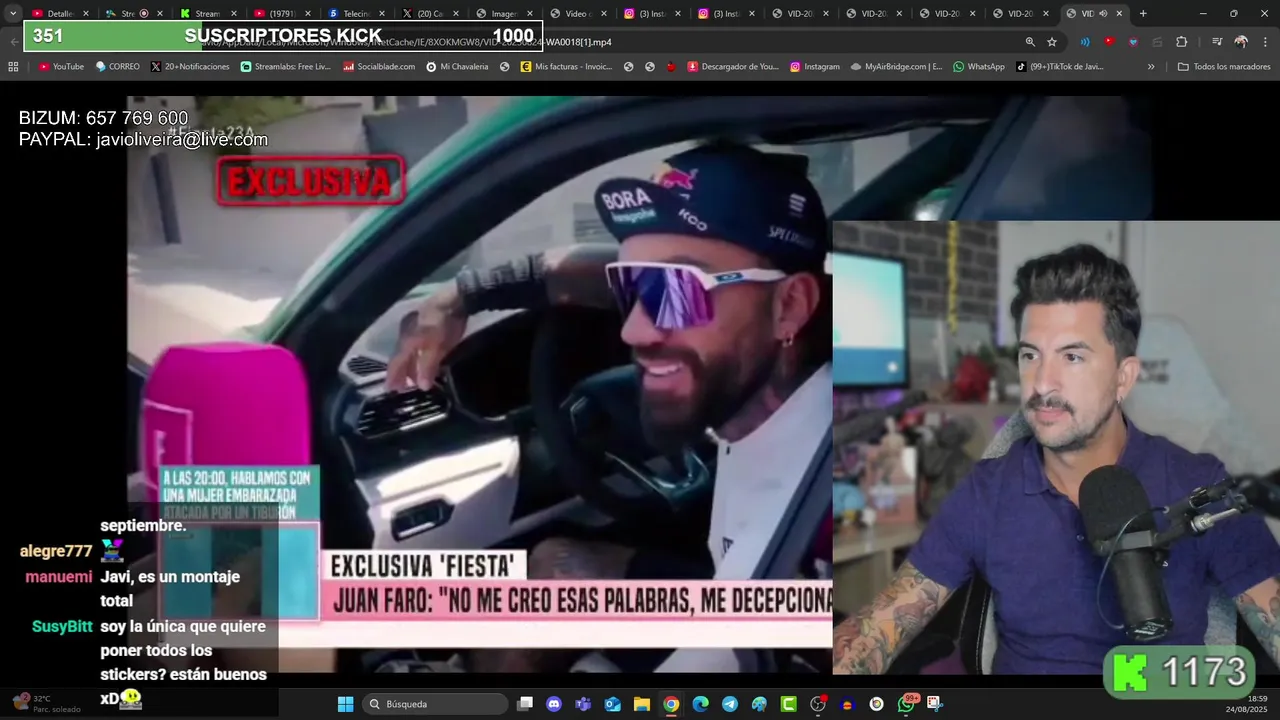Viewport: 1280px width, 720px height.
Task: Bookmark this page with the star icon
Action: [1052, 42]
